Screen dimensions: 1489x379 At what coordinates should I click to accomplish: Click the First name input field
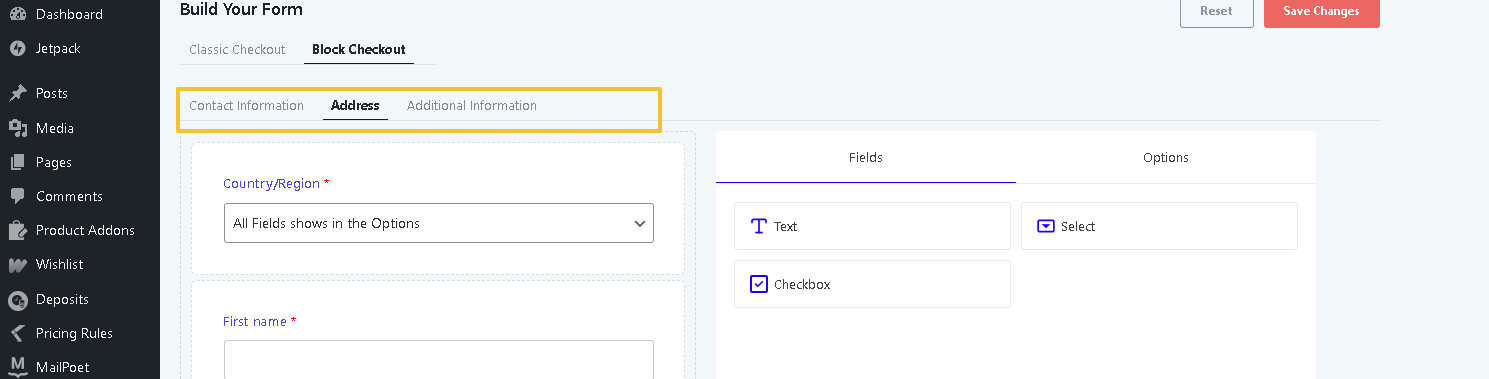439,360
